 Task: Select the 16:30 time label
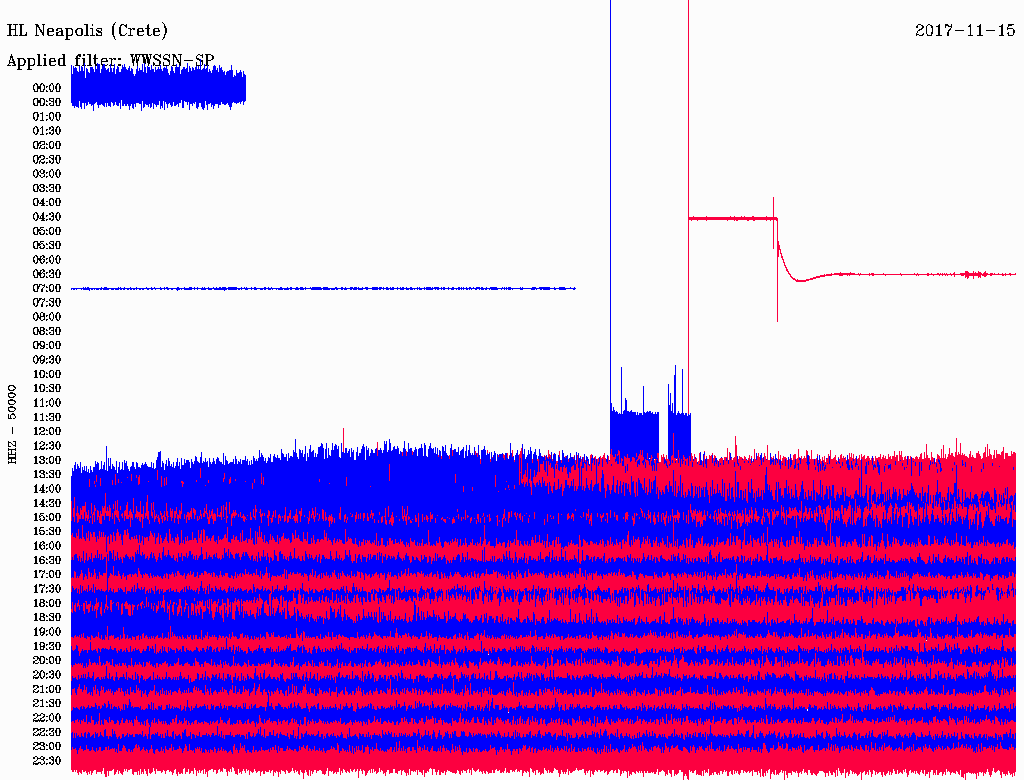point(47,560)
